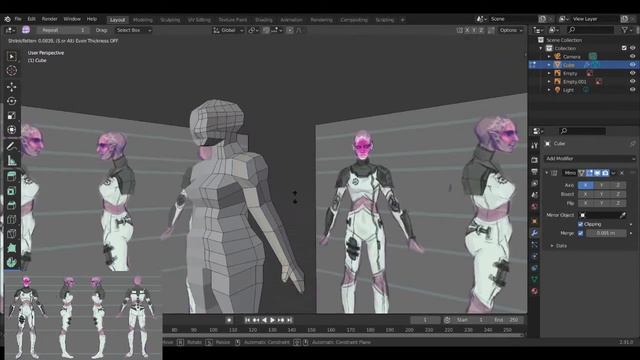This screenshot has height=360, width=640.
Task: Select the Extrude Region tool
Action: click(x=11, y=176)
